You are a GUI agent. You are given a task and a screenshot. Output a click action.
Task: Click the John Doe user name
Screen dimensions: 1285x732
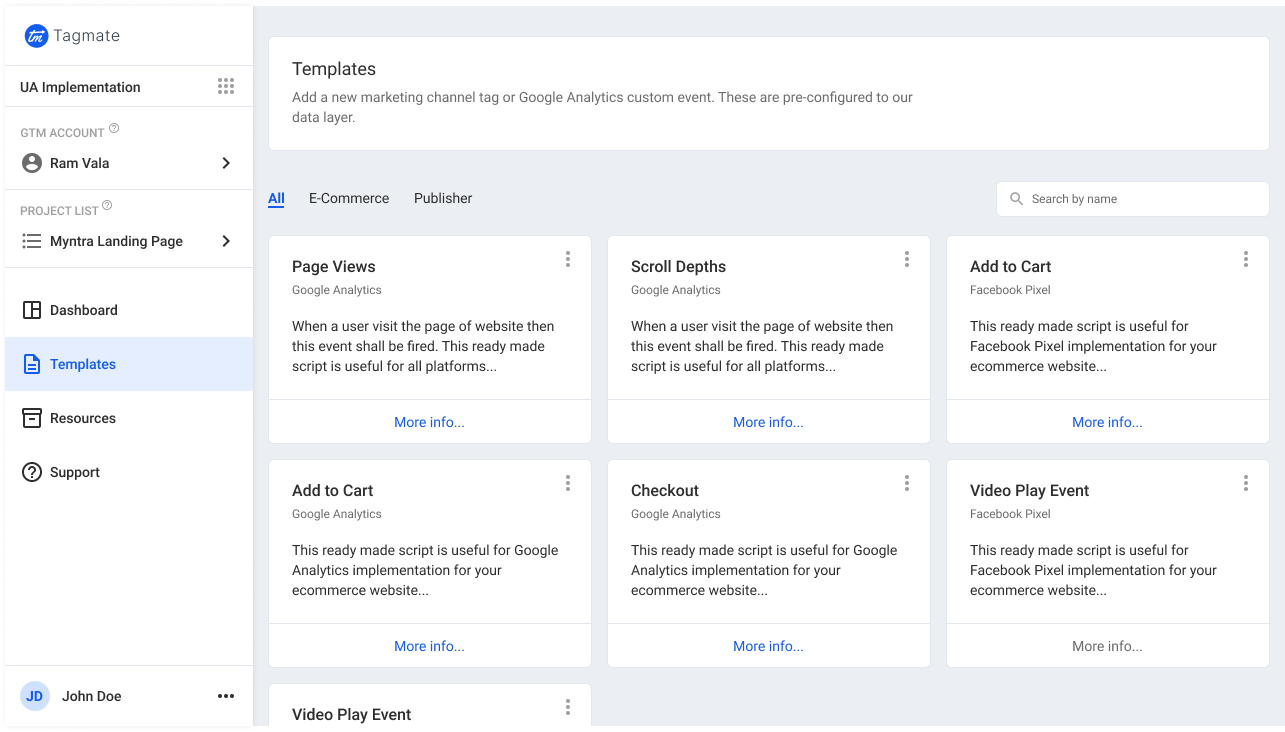click(x=92, y=696)
